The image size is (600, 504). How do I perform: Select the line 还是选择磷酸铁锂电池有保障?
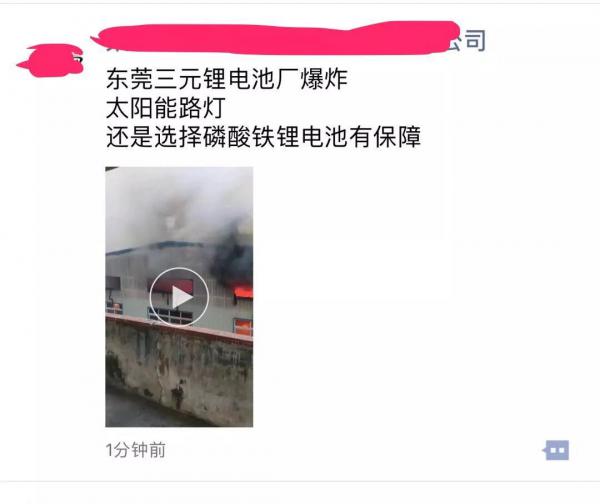coord(264,137)
